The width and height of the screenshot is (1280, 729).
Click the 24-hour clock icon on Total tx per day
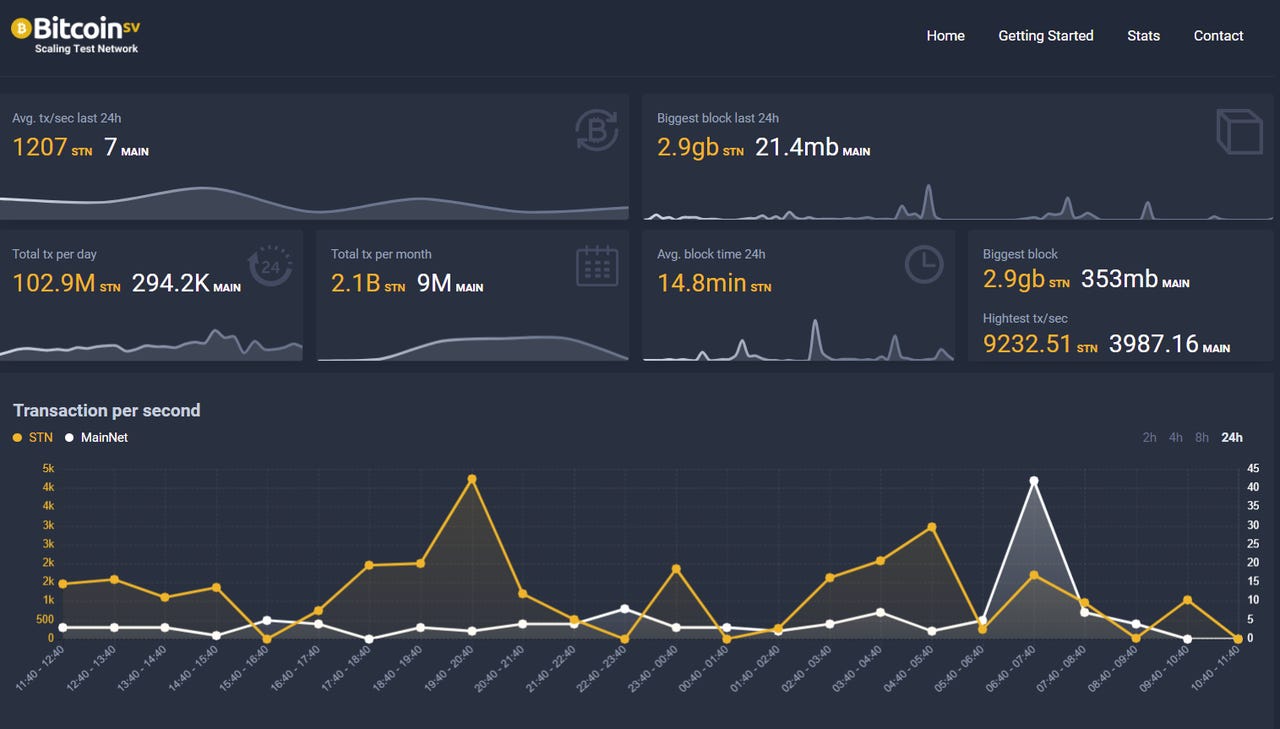270,267
